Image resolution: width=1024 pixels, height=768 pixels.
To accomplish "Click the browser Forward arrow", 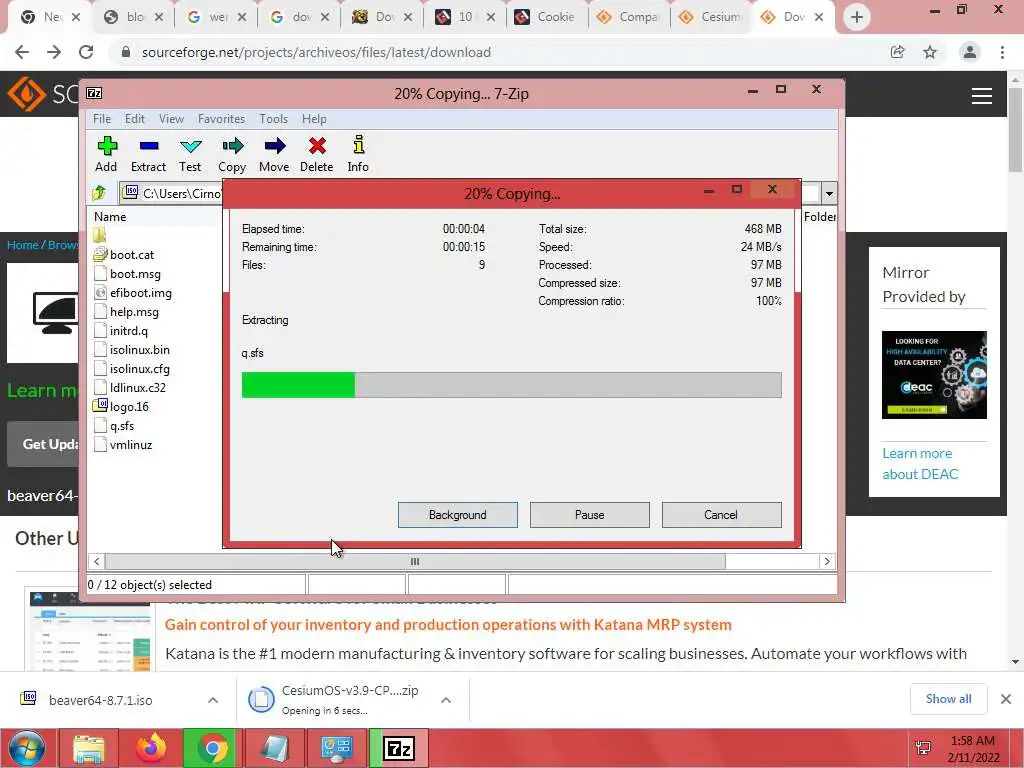I will (x=54, y=52).
